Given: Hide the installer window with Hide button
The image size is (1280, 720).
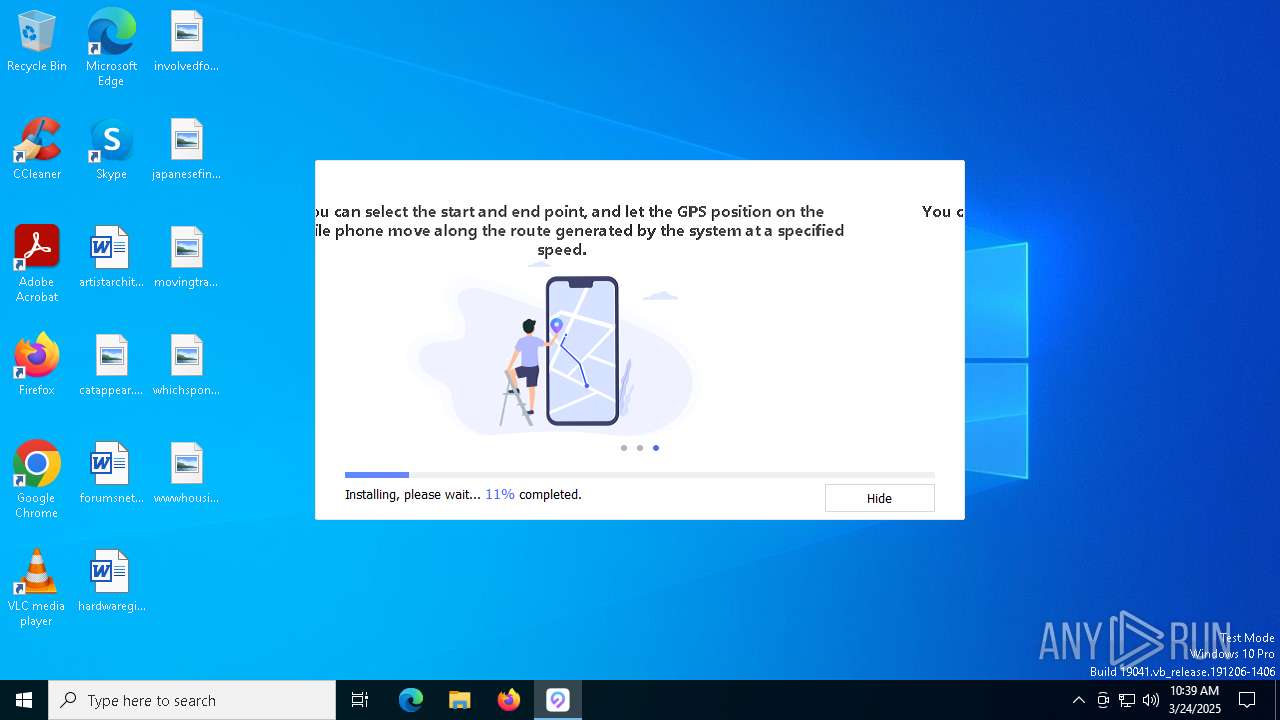Looking at the screenshot, I should tap(879, 498).
